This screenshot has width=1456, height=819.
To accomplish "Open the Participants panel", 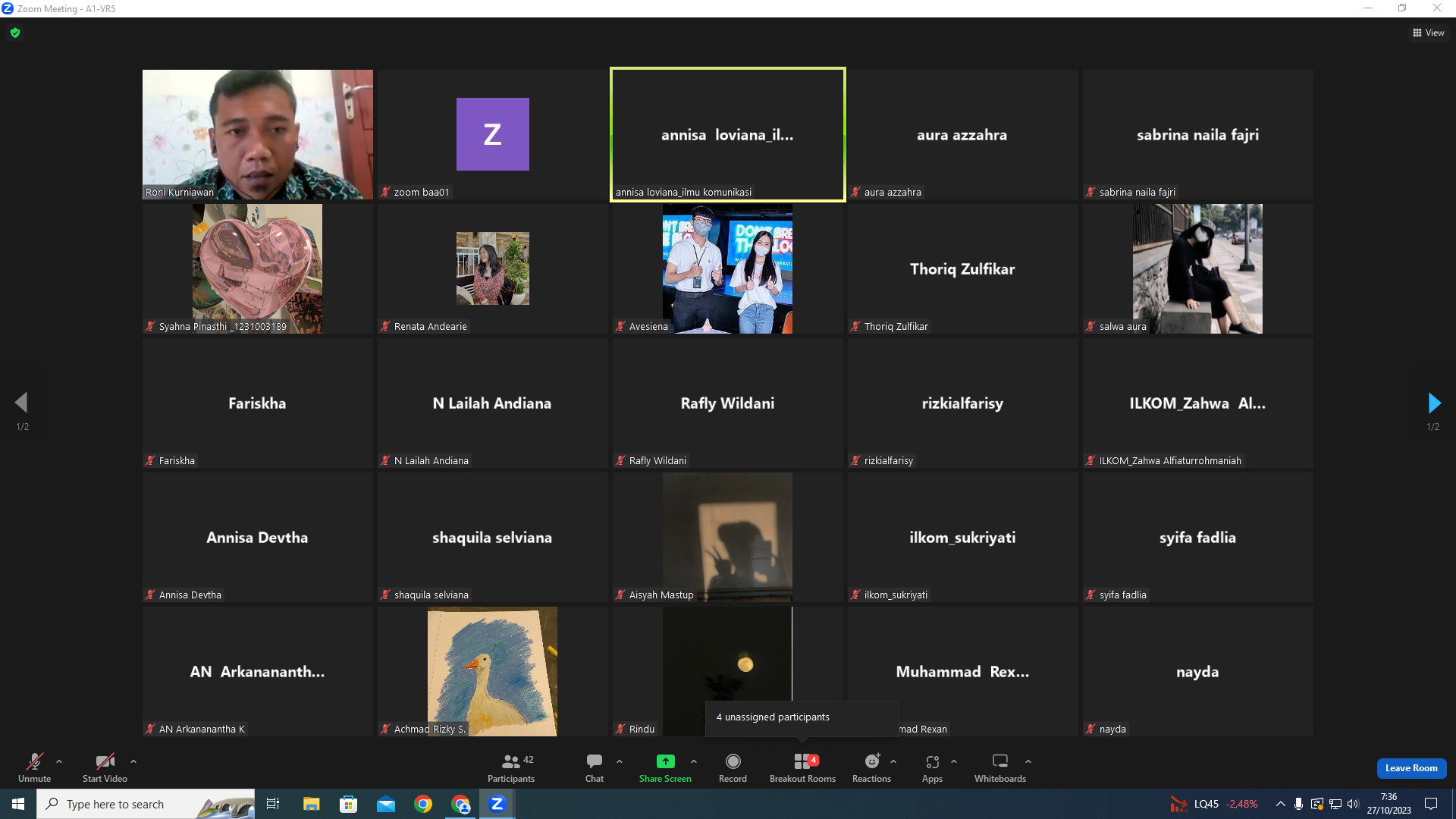I will point(511,767).
